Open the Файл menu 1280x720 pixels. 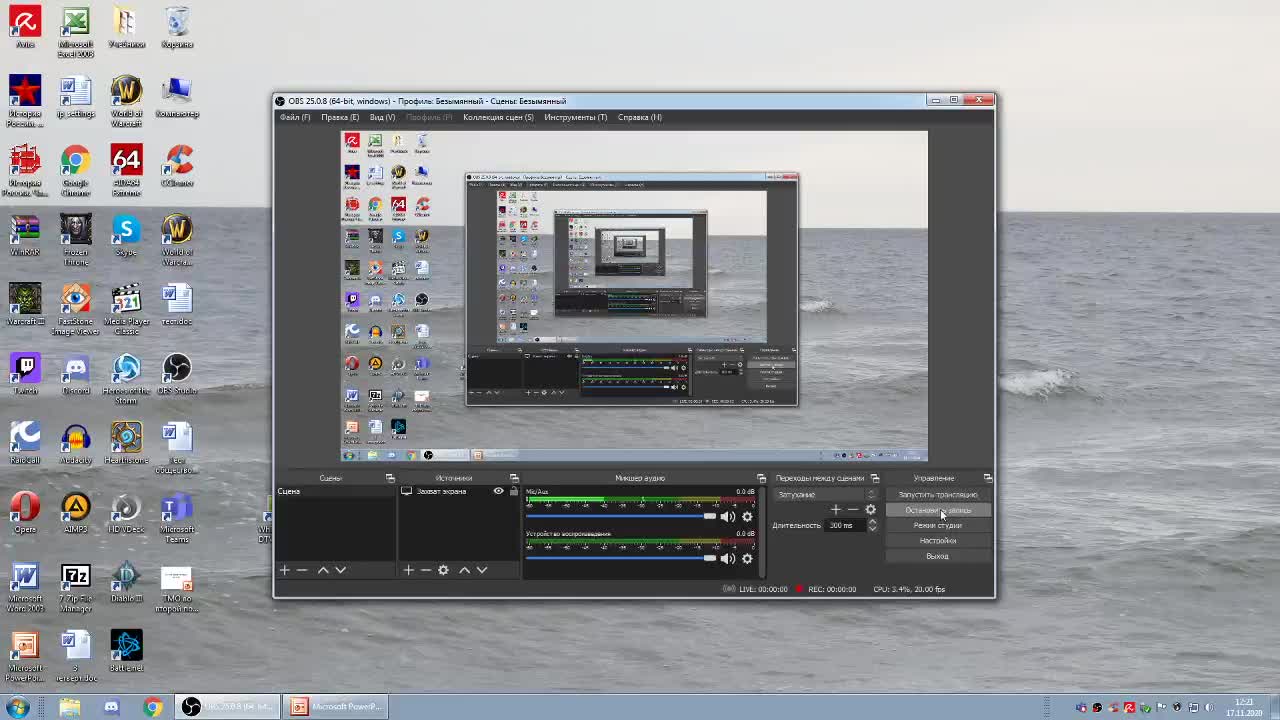[x=295, y=117]
